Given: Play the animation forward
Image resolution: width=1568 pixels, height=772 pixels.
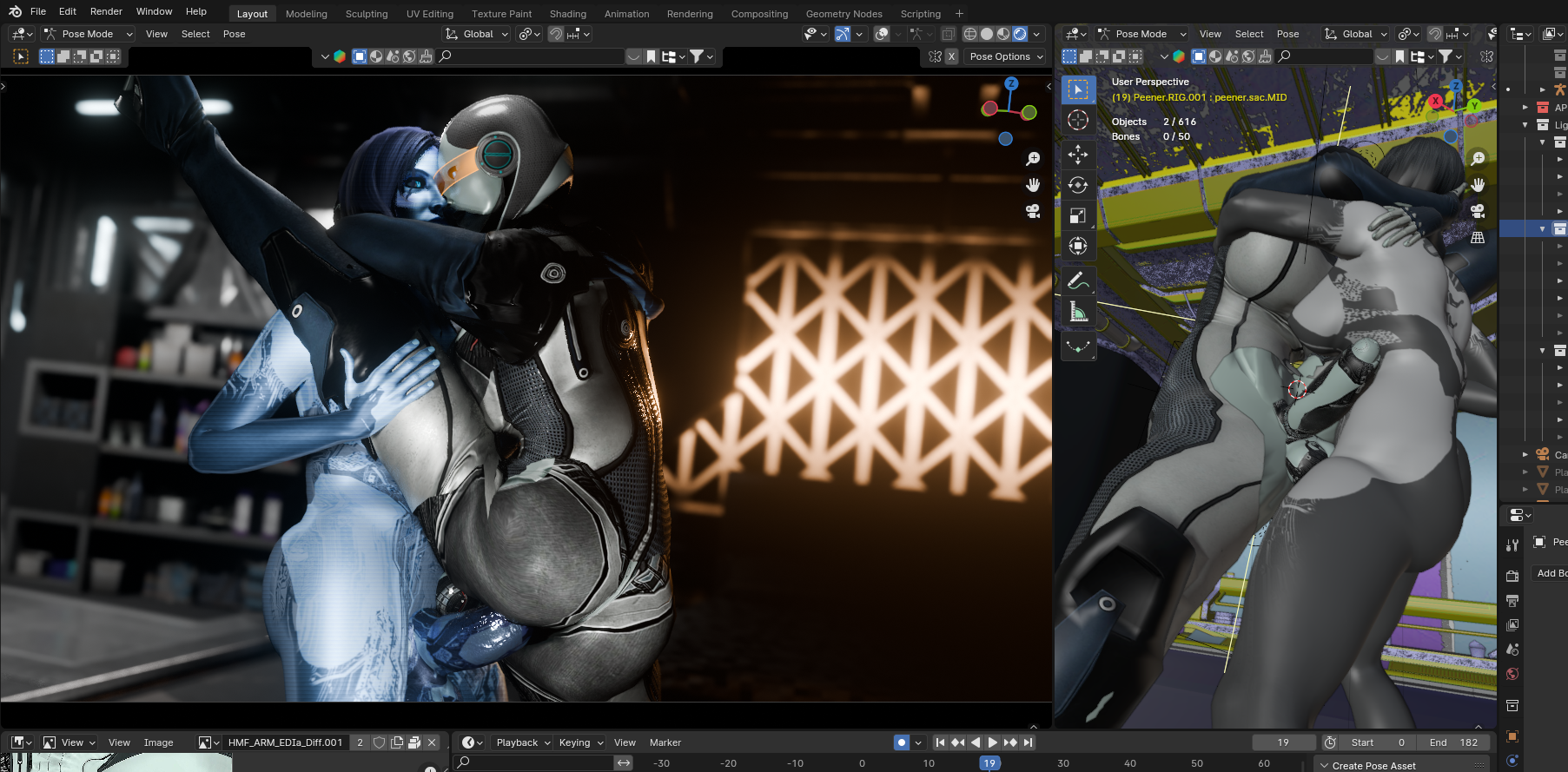Looking at the screenshot, I should coord(993,742).
